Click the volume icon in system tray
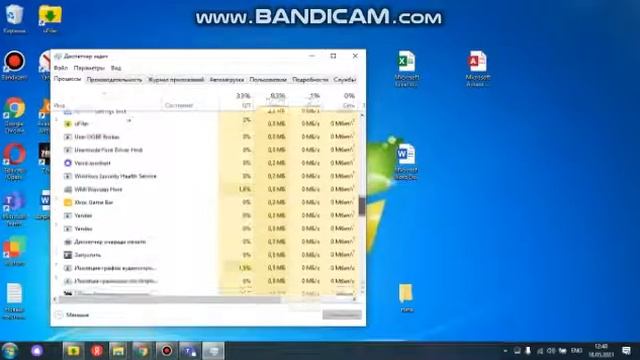 pyautogui.click(x=551, y=351)
